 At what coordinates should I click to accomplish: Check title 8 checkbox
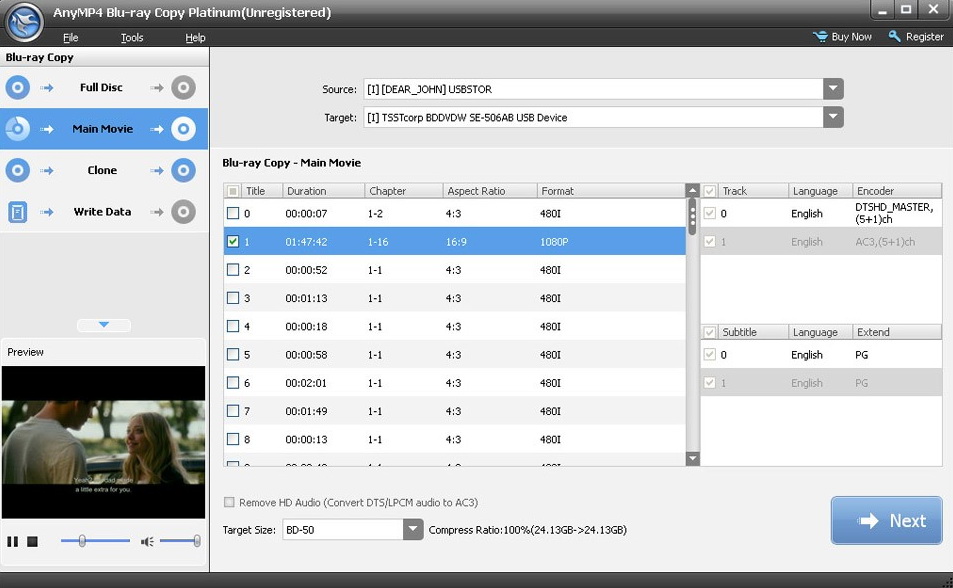[233, 439]
